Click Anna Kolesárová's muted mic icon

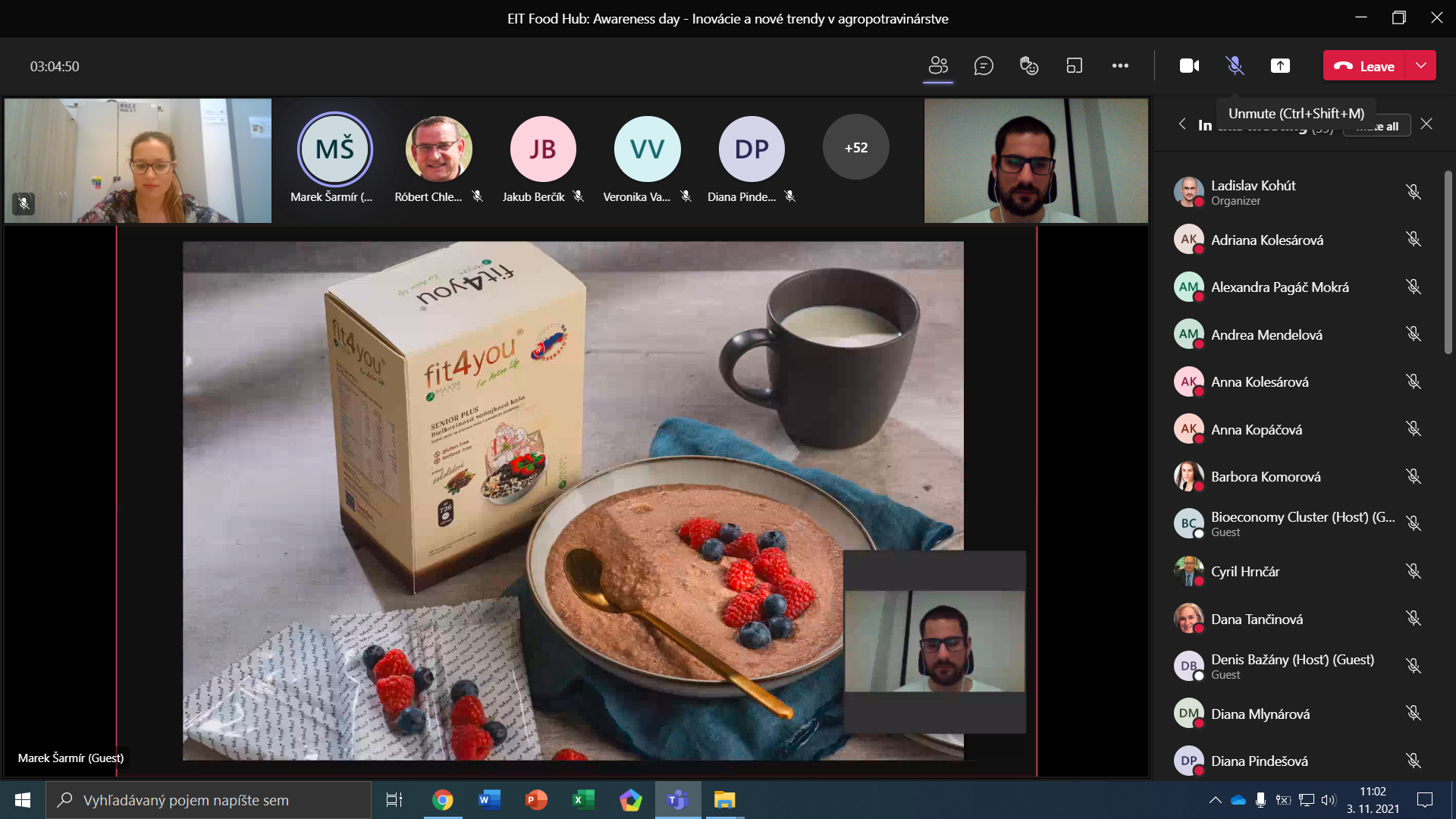coord(1414,381)
